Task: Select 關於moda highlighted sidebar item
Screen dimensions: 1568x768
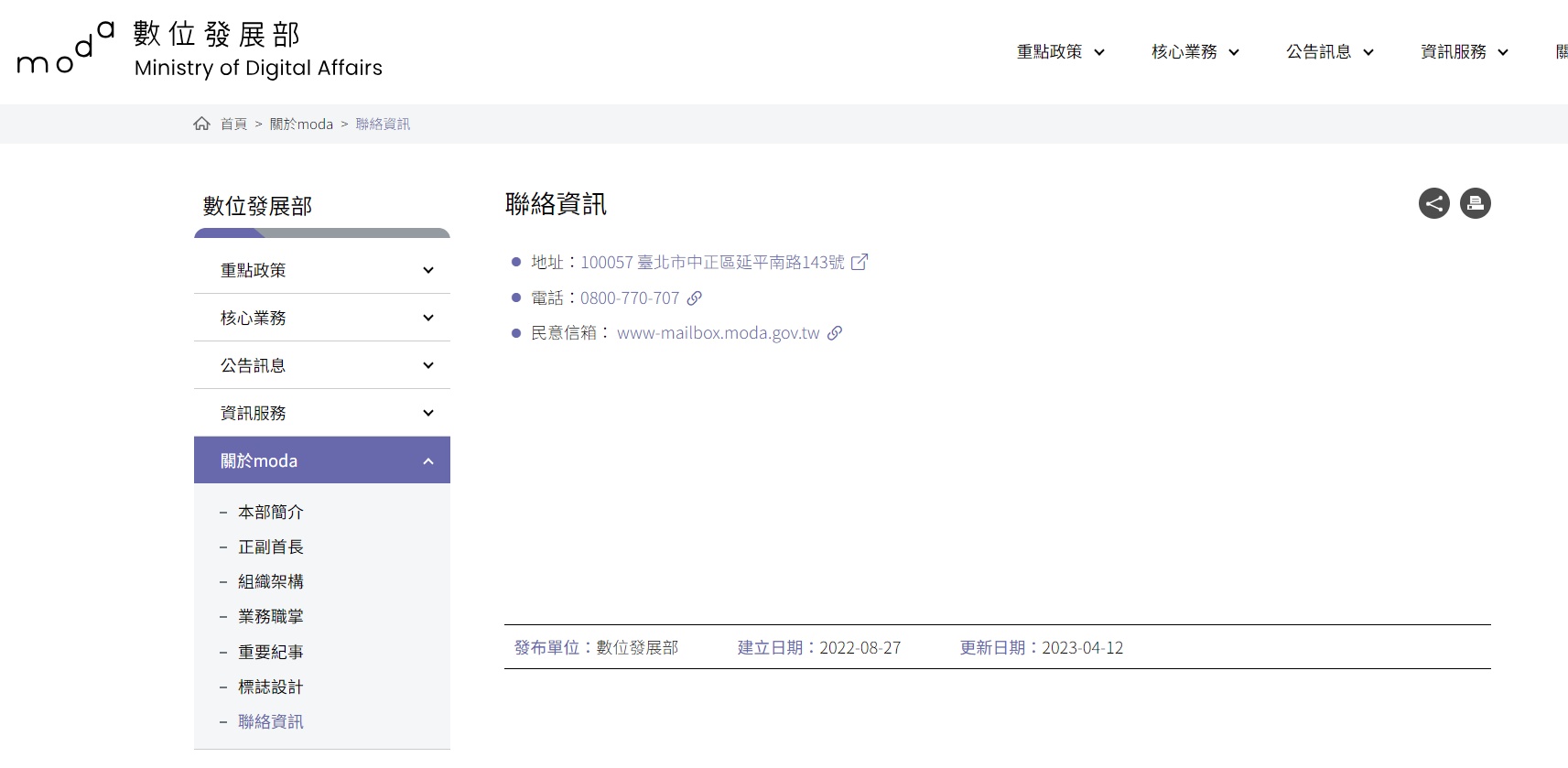Action: point(322,460)
